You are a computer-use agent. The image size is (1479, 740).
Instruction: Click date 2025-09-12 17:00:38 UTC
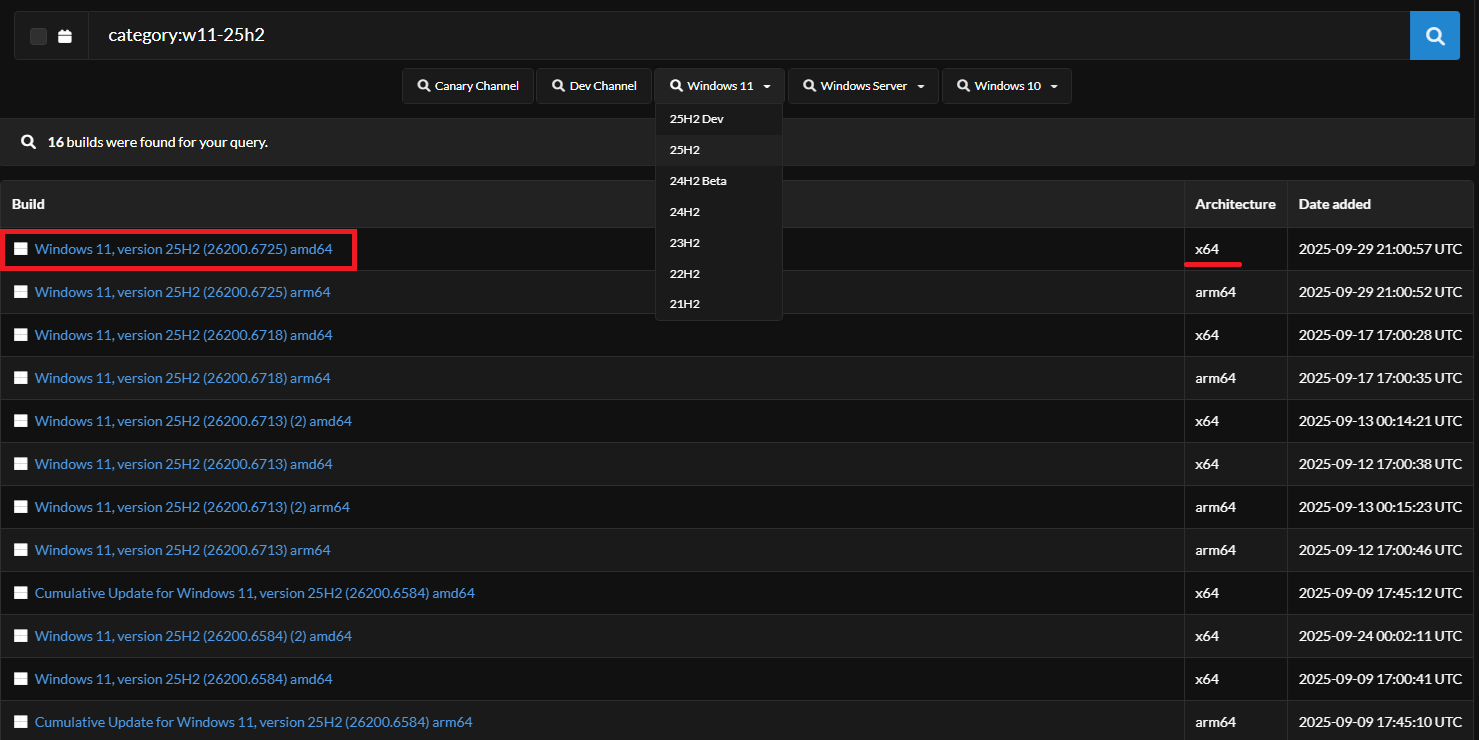(1380, 464)
